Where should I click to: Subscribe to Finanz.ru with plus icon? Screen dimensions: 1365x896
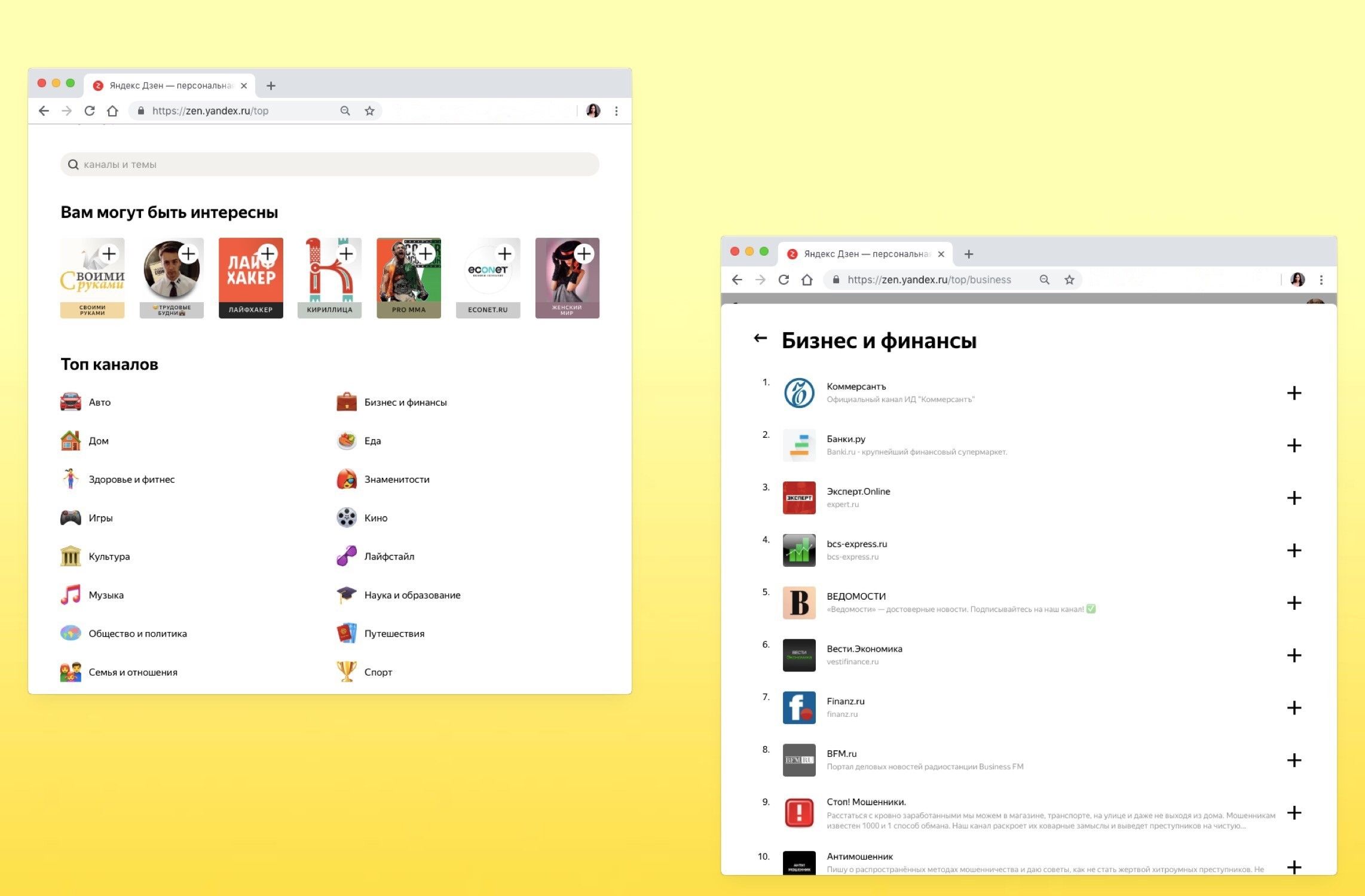tap(1294, 708)
